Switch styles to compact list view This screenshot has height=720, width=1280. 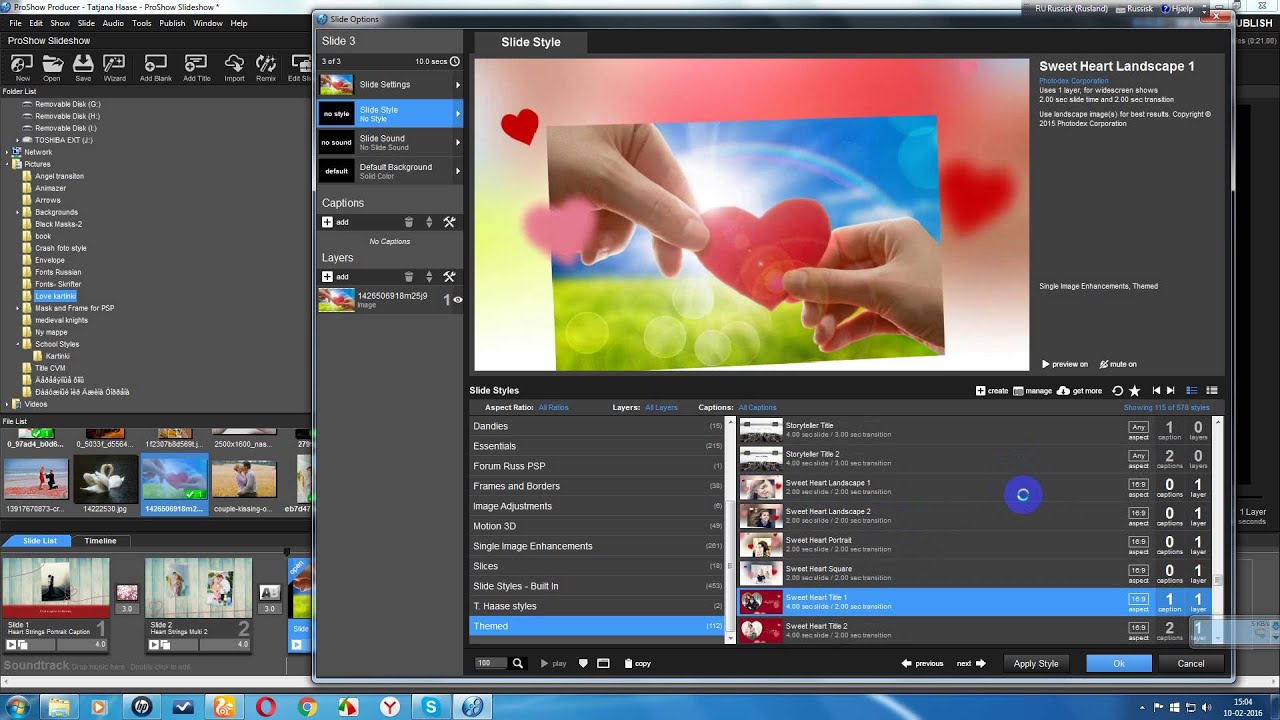pos(1212,391)
